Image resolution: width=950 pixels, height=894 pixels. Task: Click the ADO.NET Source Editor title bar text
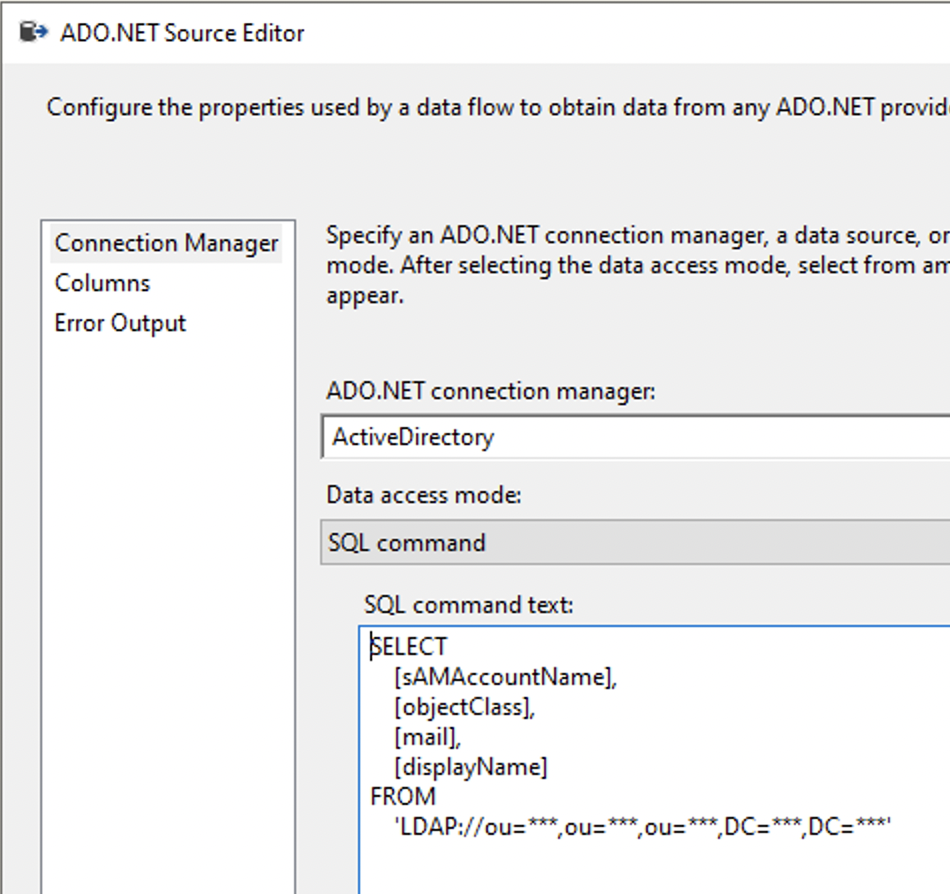(x=182, y=33)
